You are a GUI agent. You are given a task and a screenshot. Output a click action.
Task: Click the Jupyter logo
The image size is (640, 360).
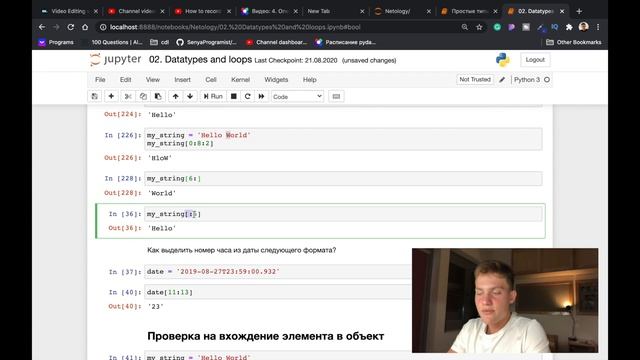(x=116, y=60)
